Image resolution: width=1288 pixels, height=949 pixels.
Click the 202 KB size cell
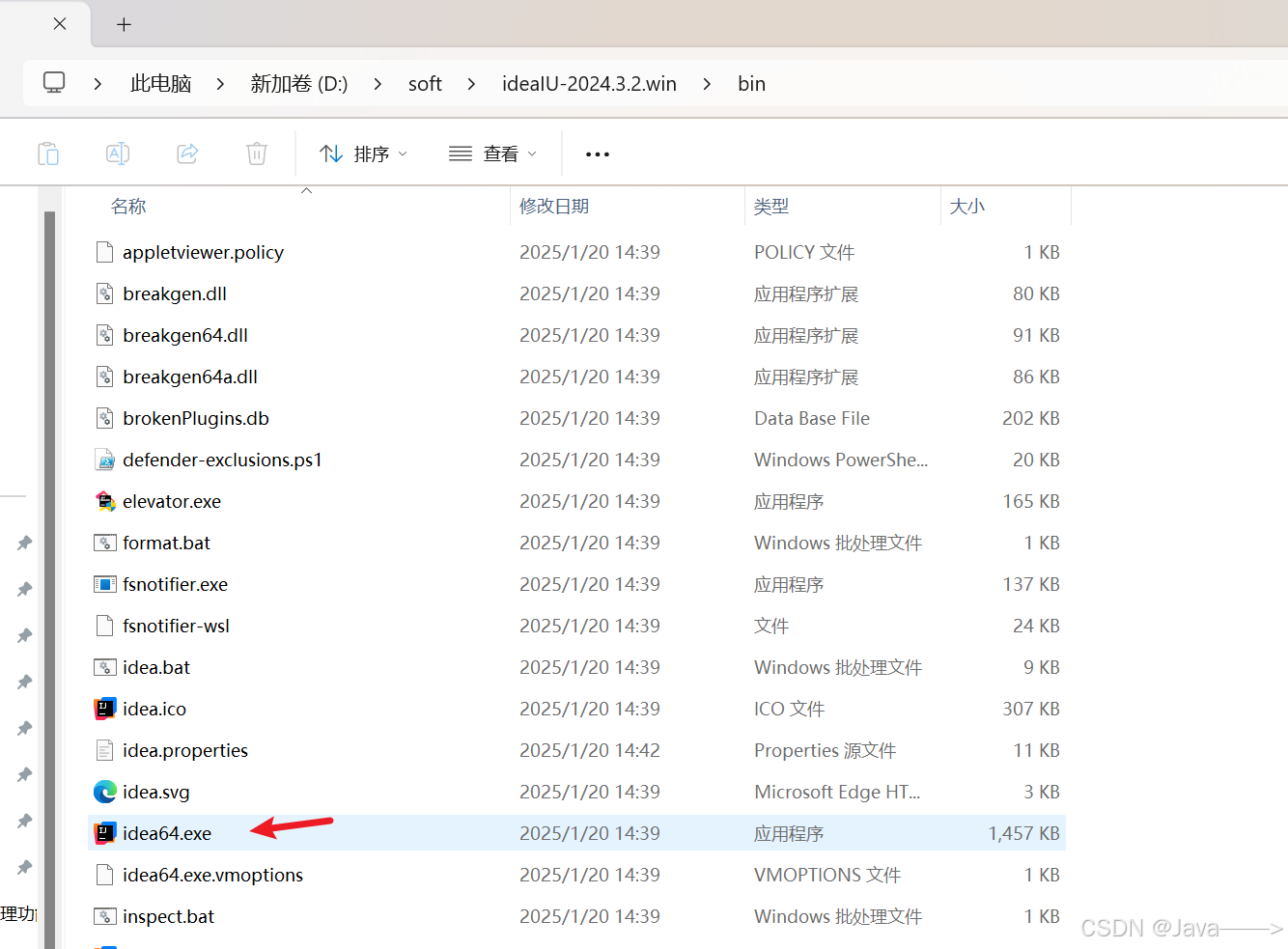[x=1031, y=418]
